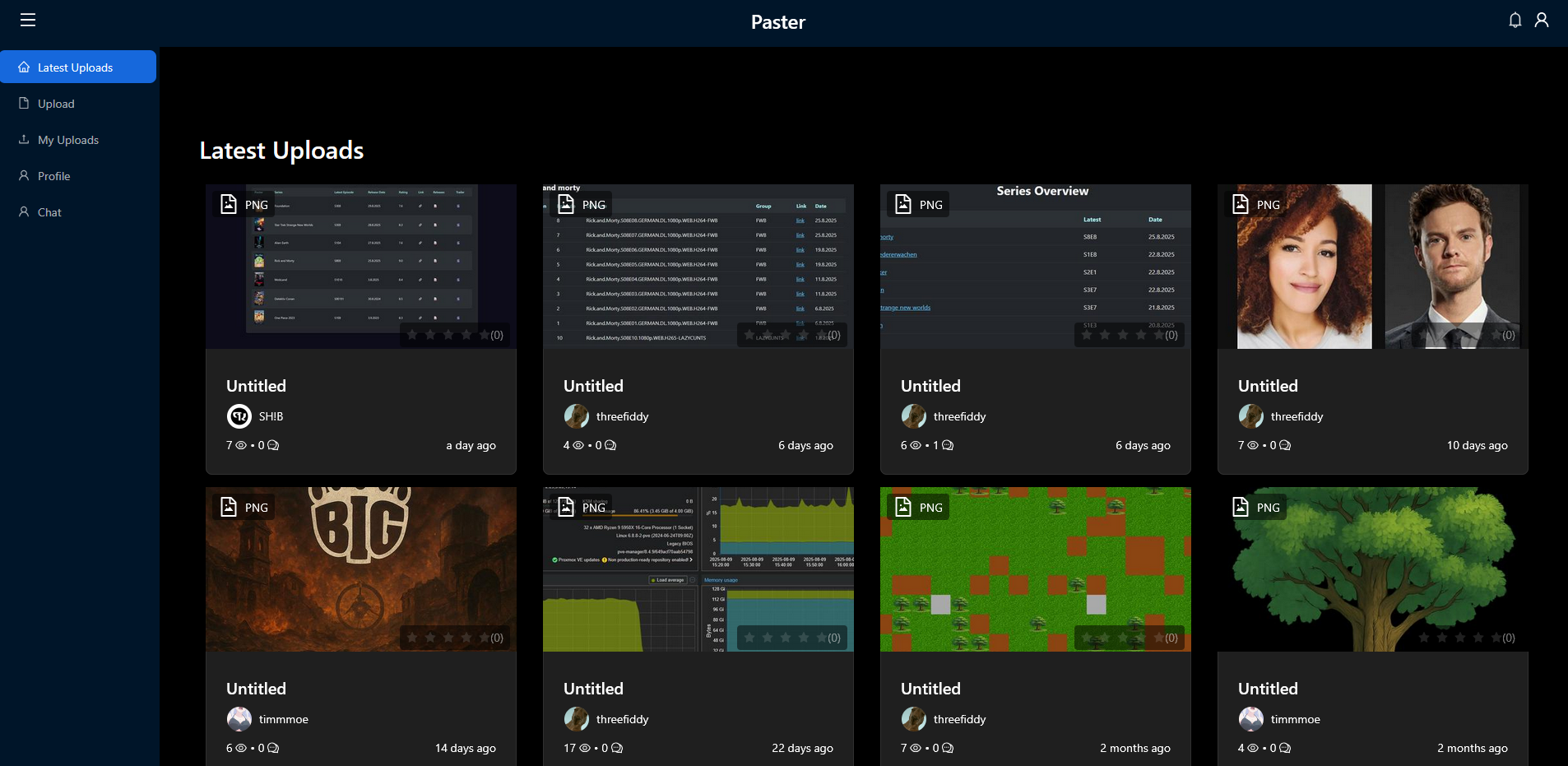Open the Upload page from sidebar
The height and width of the screenshot is (766, 1568).
[x=56, y=104]
